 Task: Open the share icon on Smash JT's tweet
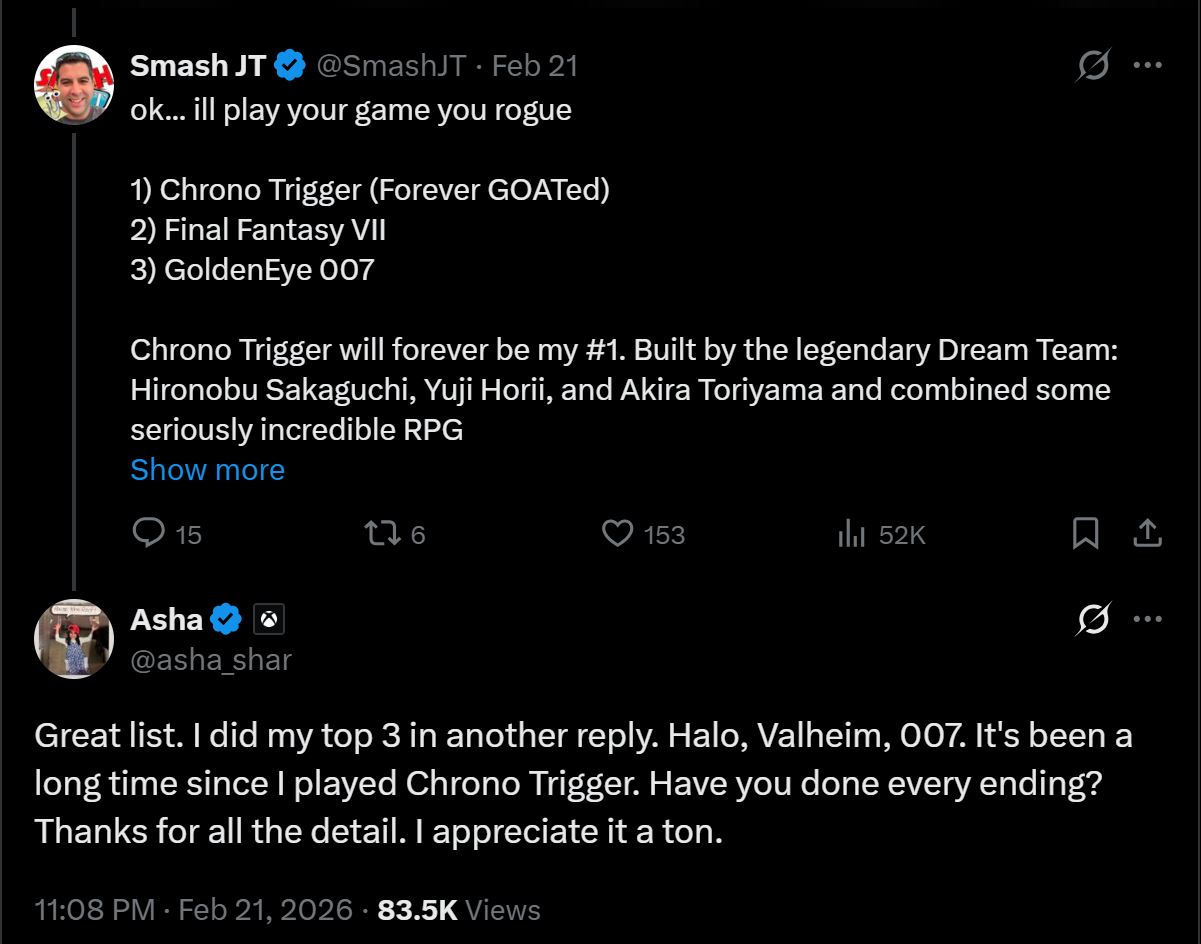[x=1148, y=534]
